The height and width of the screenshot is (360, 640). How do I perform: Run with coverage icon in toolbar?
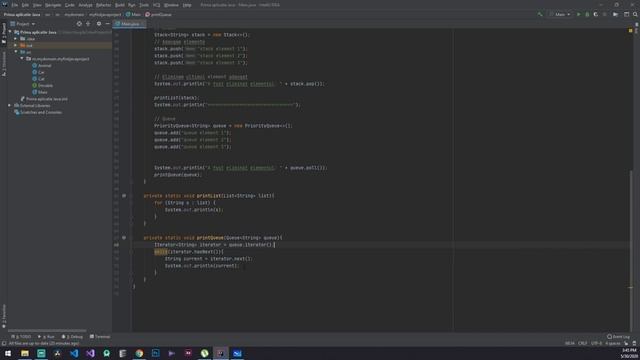pos(596,14)
